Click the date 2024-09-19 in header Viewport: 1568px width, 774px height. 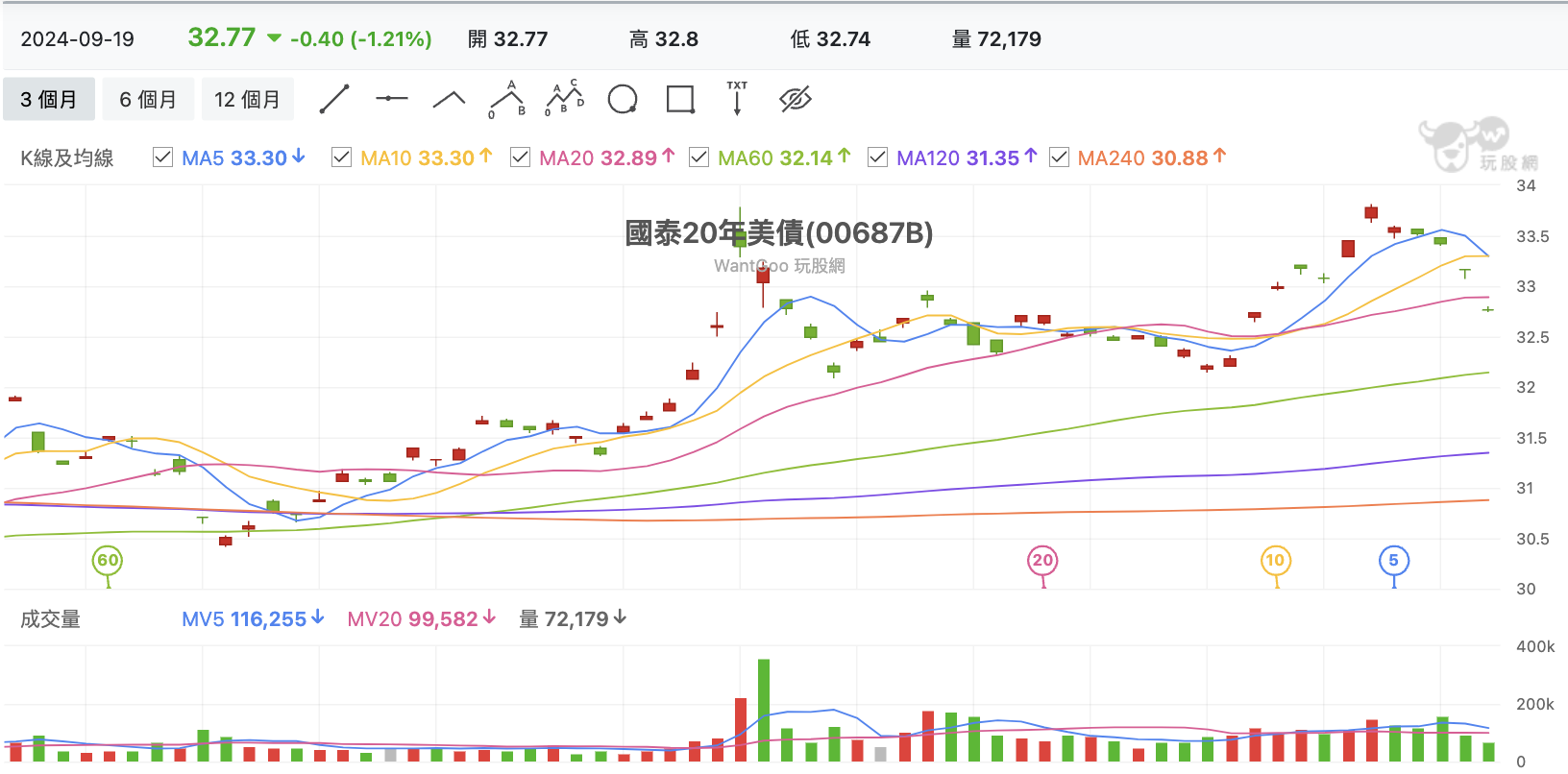tap(78, 39)
